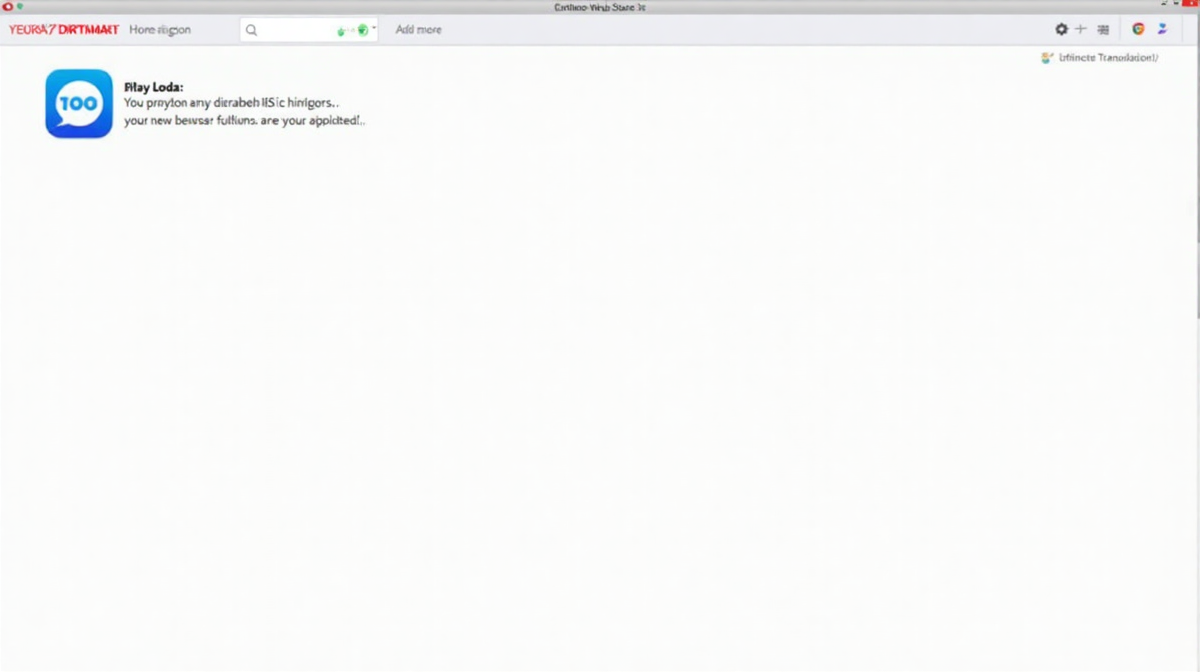Viewport: 1200px width, 672px height.
Task: Click the Add more link
Action: (x=418, y=30)
